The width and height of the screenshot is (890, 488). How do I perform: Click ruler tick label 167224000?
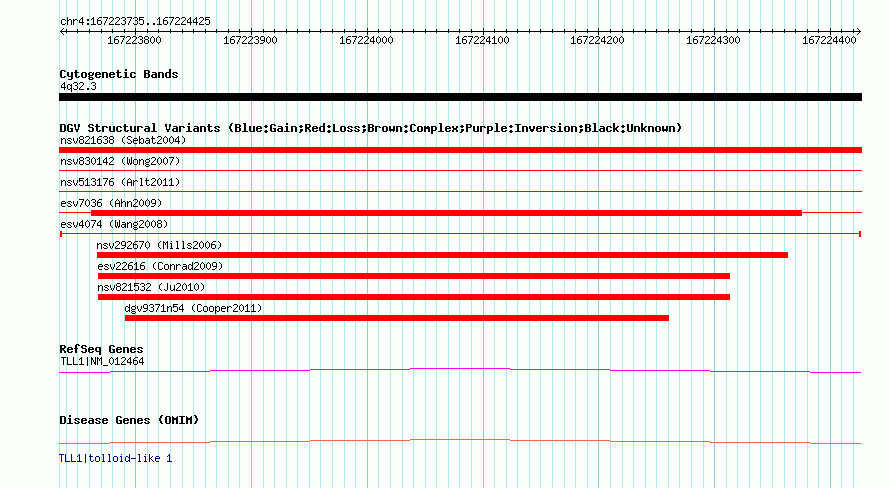coord(366,40)
